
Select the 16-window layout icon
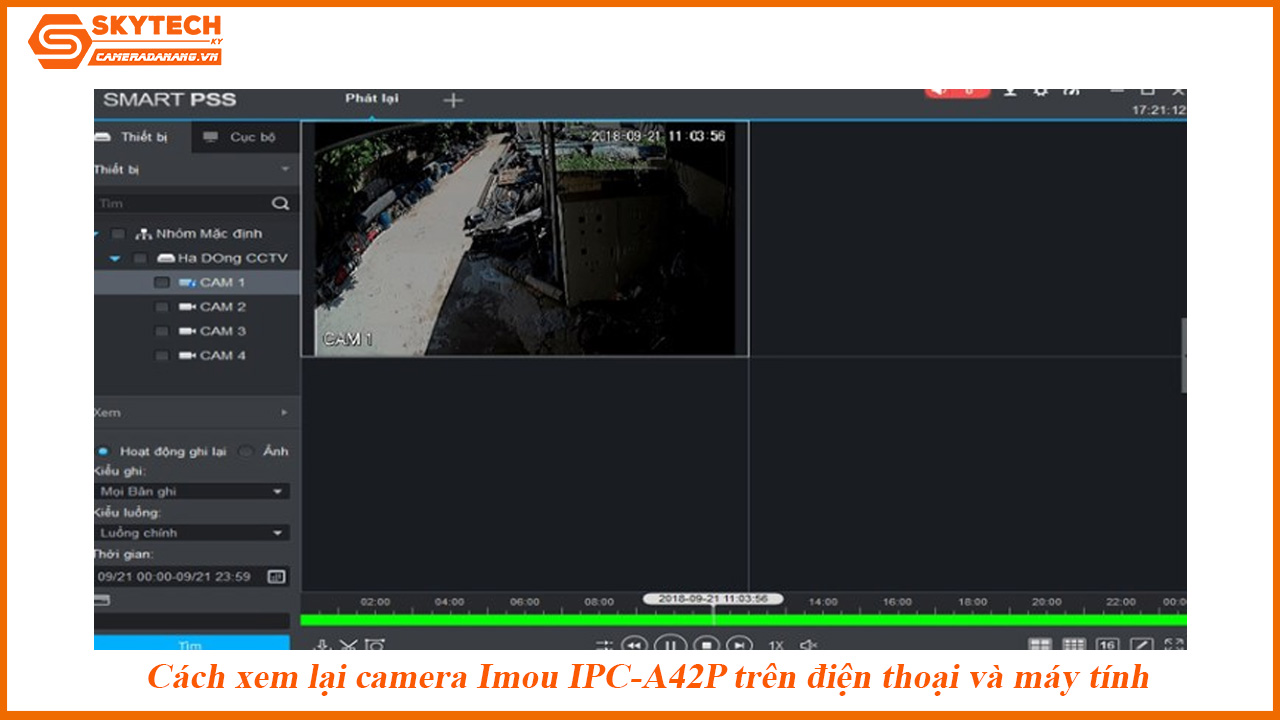(1107, 645)
